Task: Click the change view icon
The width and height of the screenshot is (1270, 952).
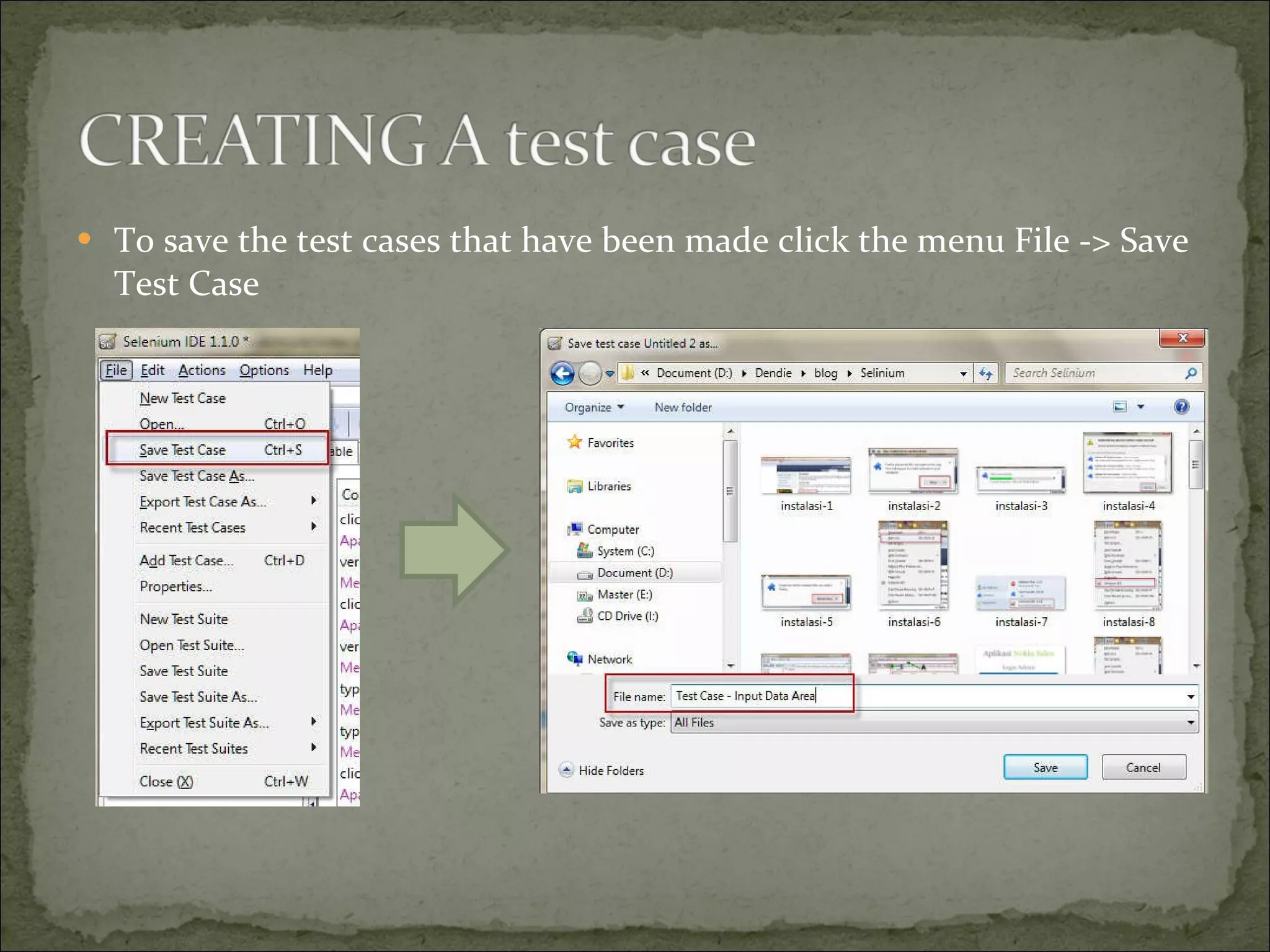Action: point(1120,407)
